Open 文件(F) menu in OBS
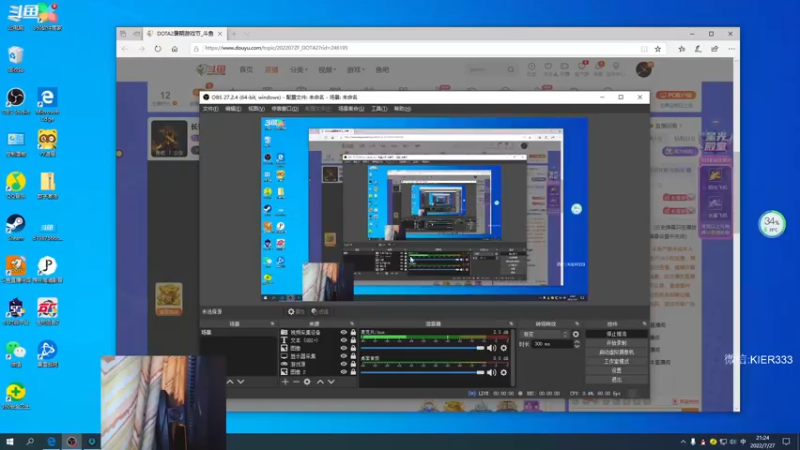800x450 pixels. pyautogui.click(x=210, y=109)
